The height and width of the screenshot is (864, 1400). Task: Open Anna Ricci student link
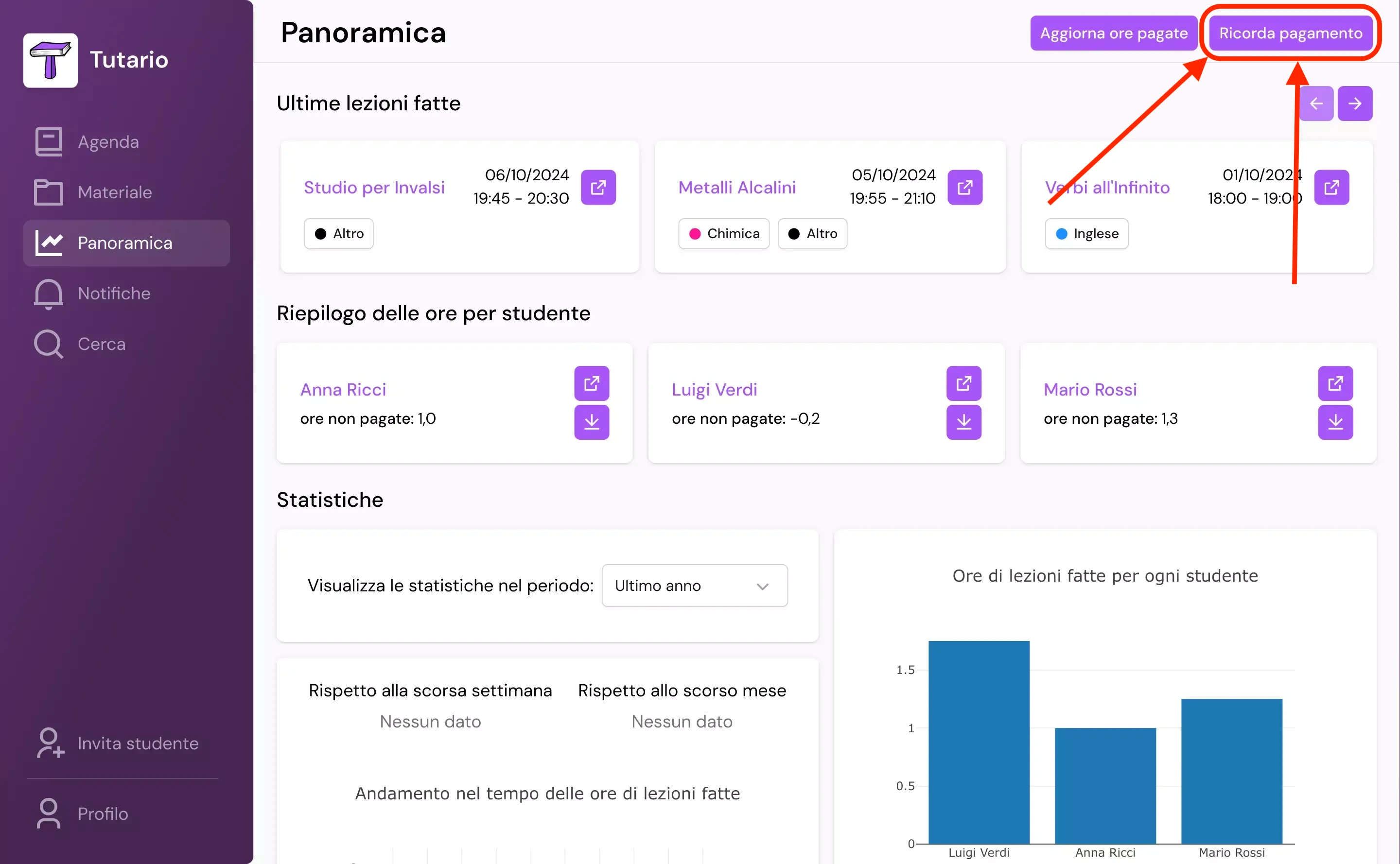[343, 390]
